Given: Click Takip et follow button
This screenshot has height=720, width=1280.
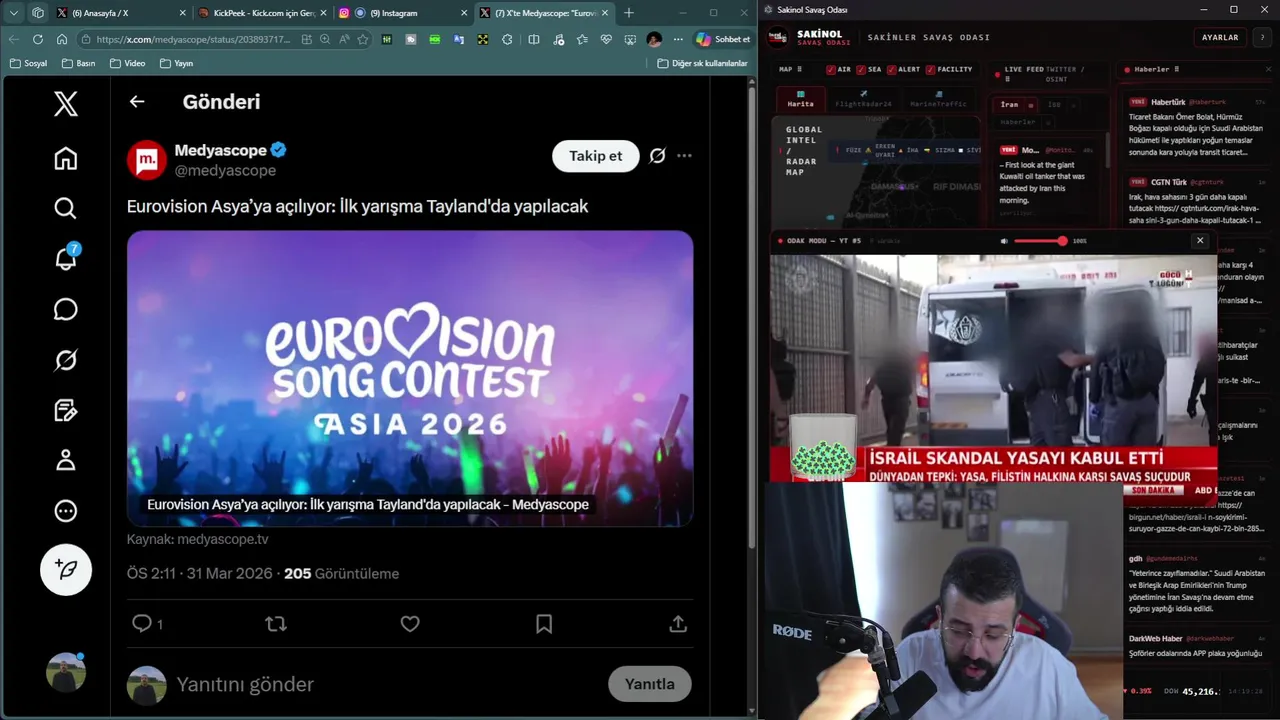Looking at the screenshot, I should tap(596, 156).
